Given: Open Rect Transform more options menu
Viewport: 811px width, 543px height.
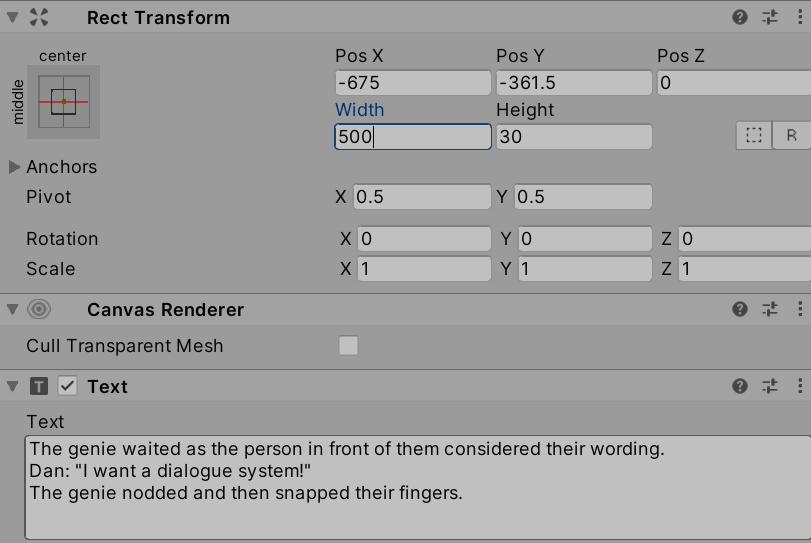Looking at the screenshot, I should coord(800,17).
